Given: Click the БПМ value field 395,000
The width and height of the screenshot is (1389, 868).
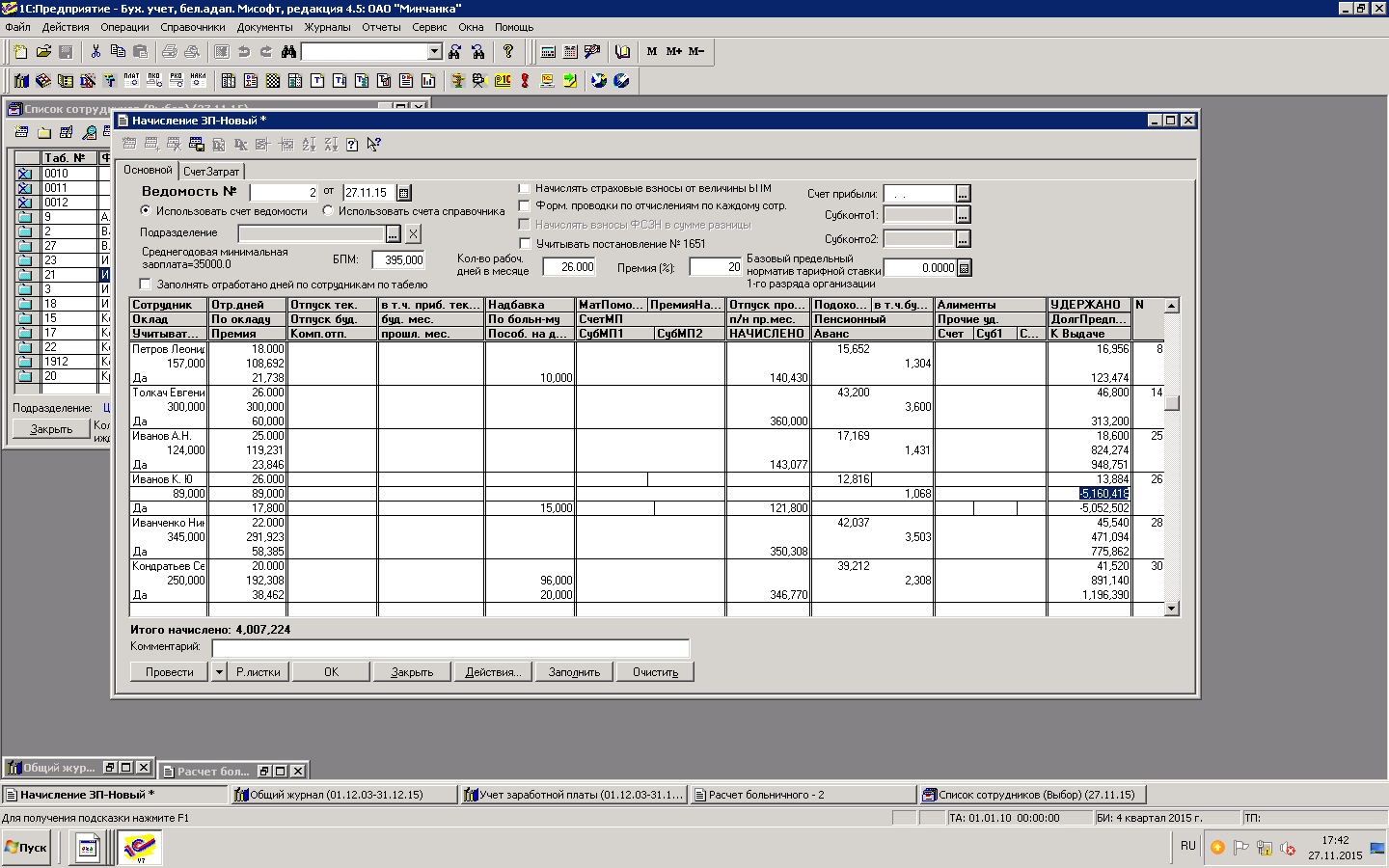Looking at the screenshot, I should click(398, 259).
